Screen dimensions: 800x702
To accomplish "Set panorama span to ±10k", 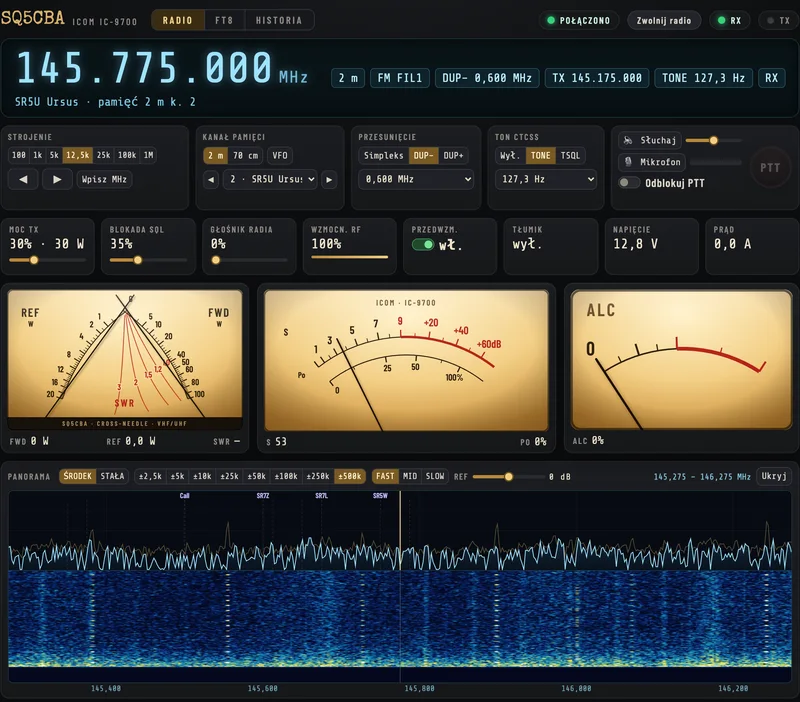I will tap(202, 476).
